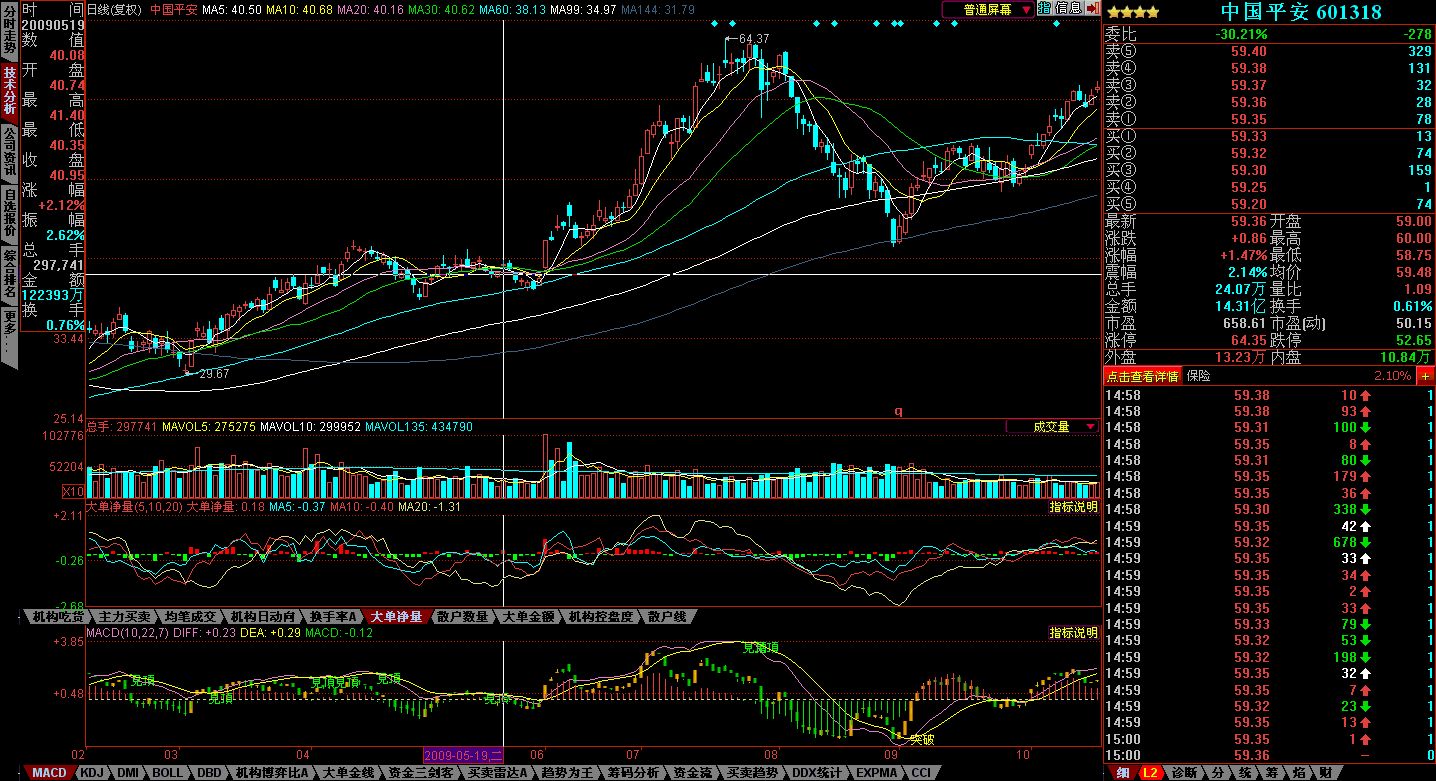This screenshot has height=781, width=1436.
Task: Open the 成交量 volume indicator dropdown
Action: (x=1052, y=427)
